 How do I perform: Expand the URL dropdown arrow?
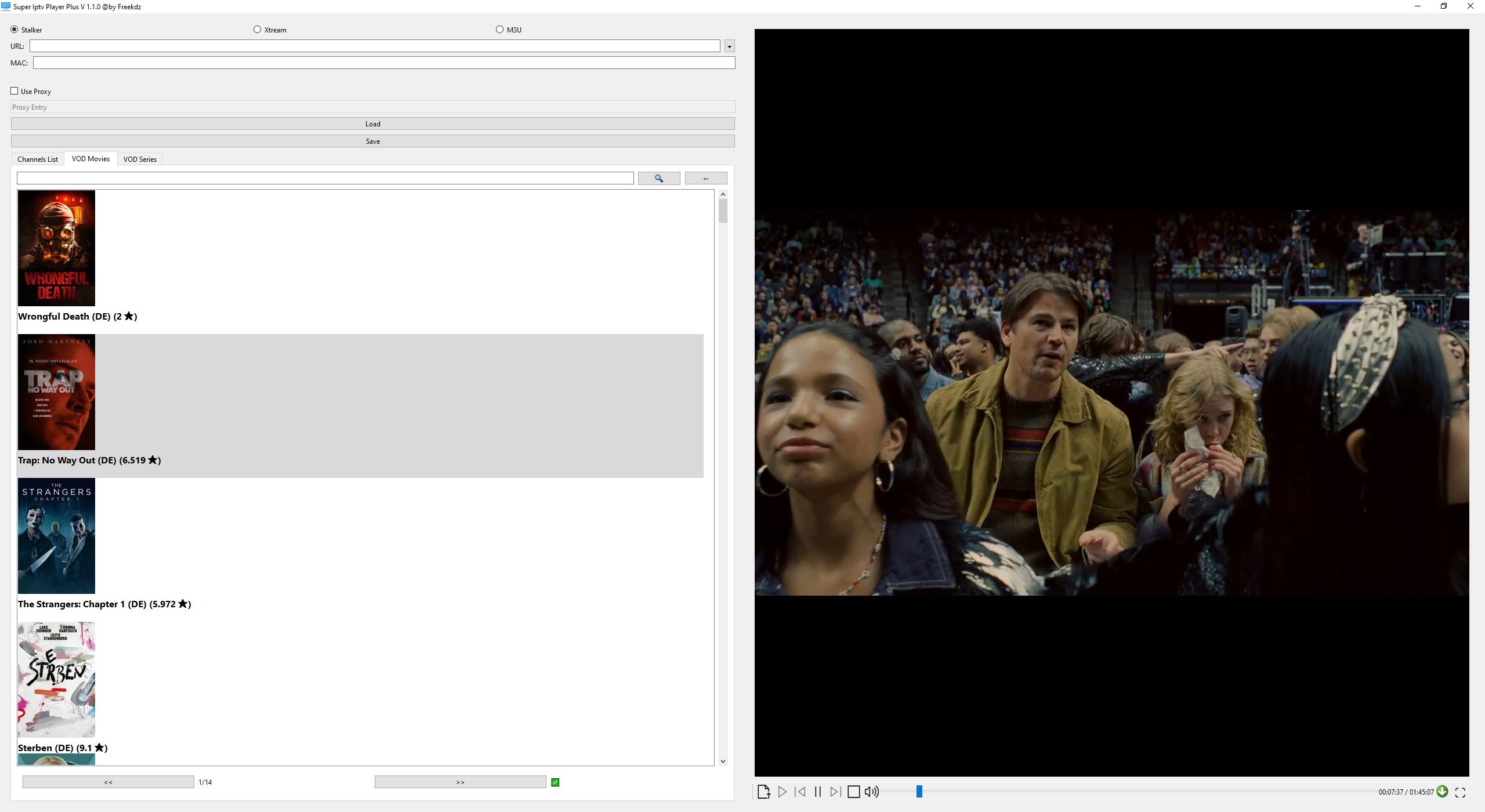click(x=730, y=46)
